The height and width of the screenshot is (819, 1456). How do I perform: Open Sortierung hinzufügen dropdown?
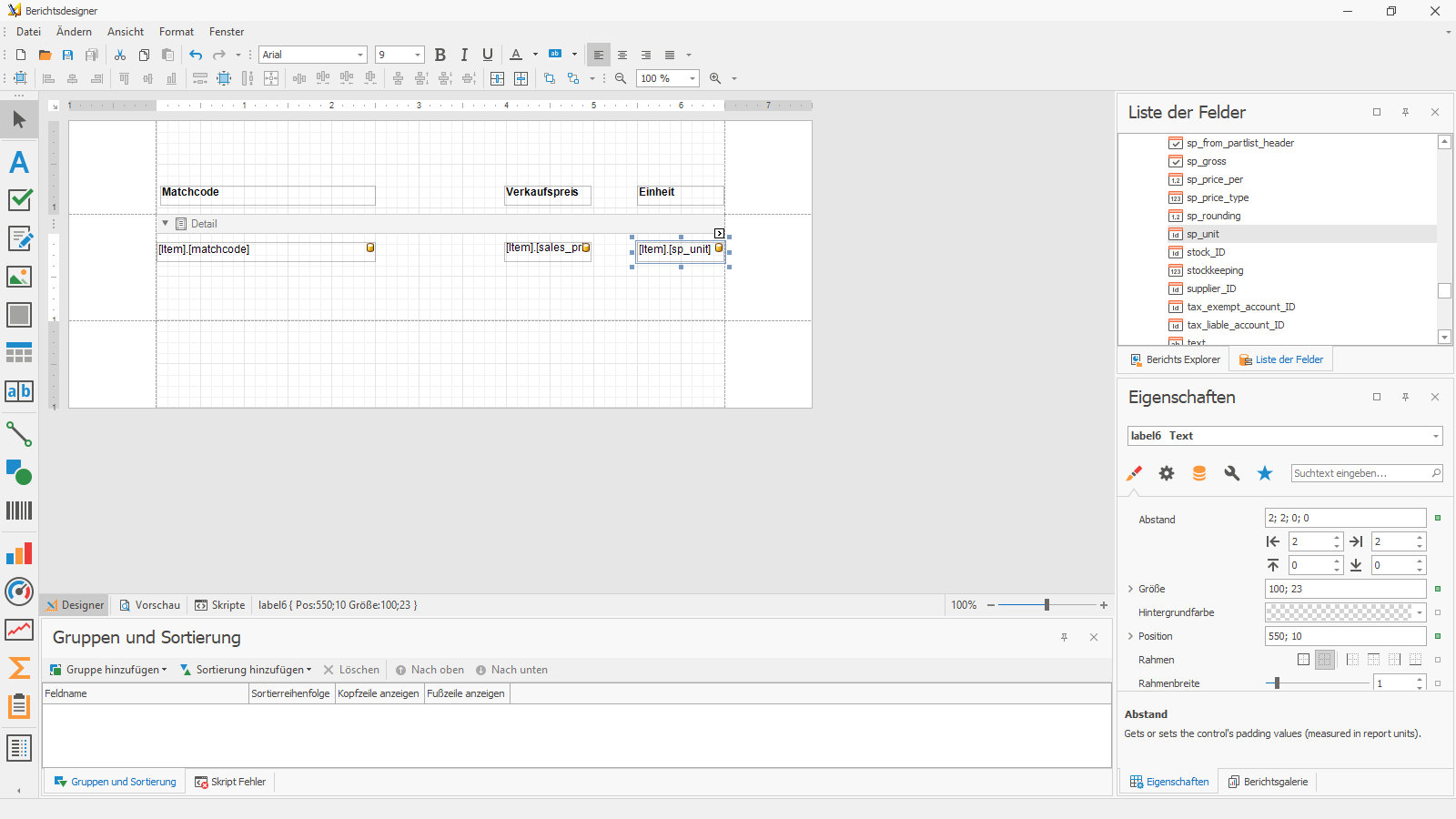coord(246,670)
